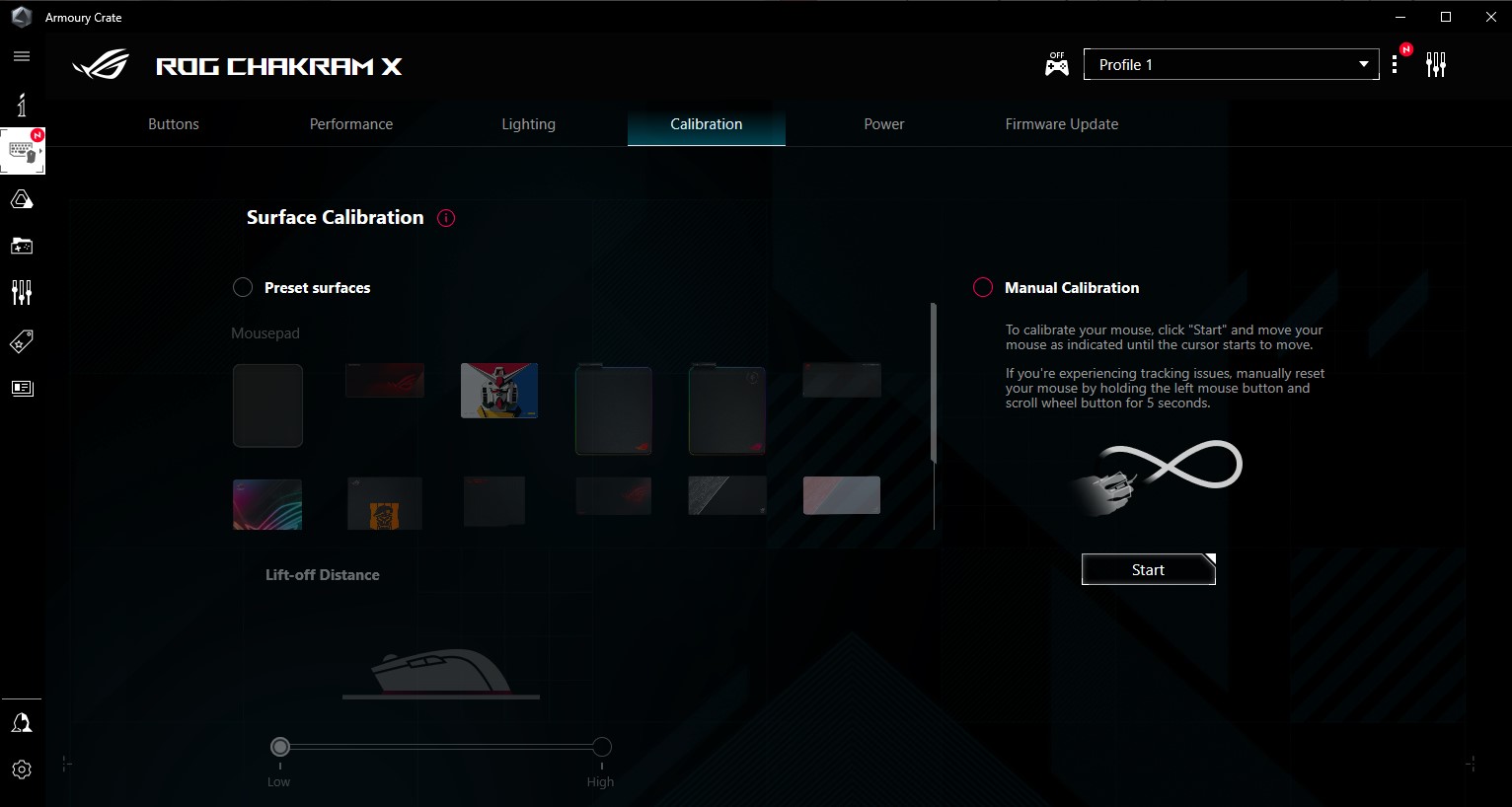Choose the colorful wave mousepad thumbnail
This screenshot has height=807, width=1512.
point(267,504)
